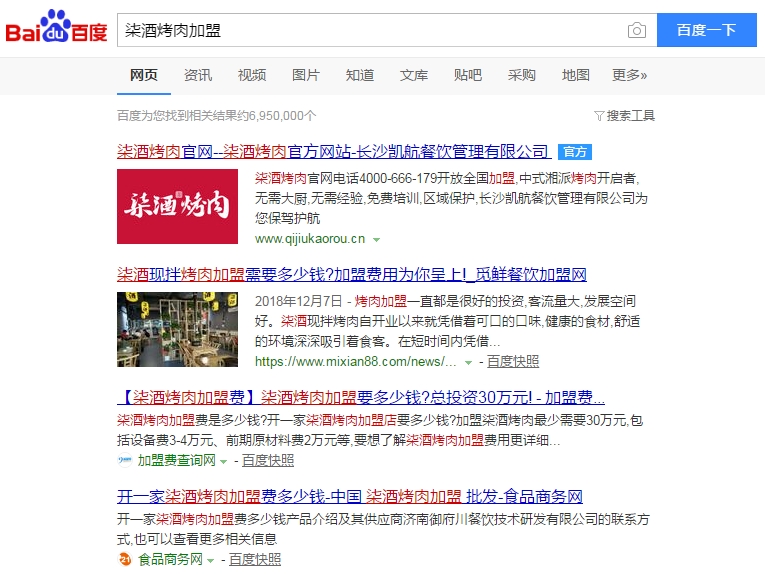Click the search box containing 柒酒烤肉加盟
Screen dimensions: 765x574
[x=370, y=30]
